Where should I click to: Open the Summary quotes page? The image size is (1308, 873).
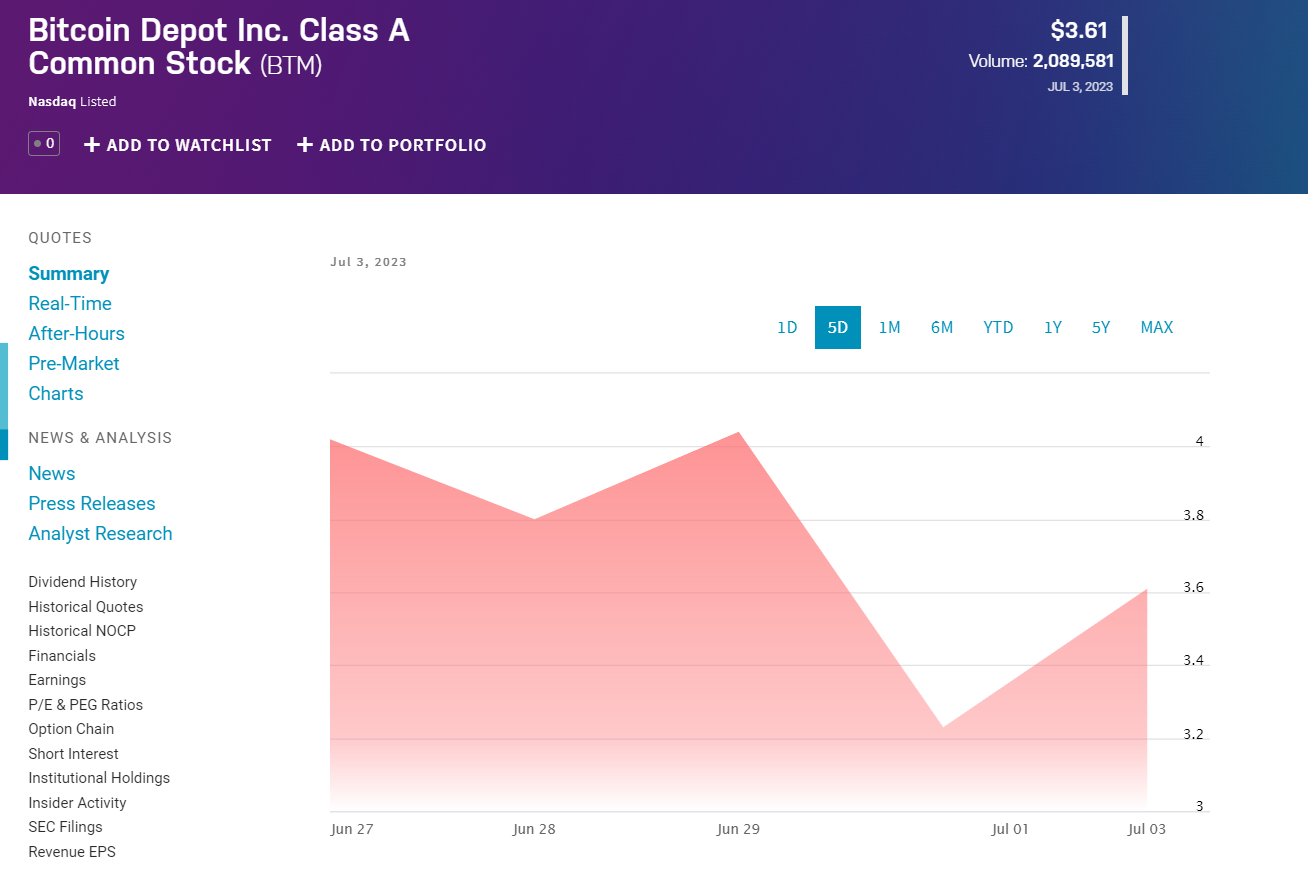[x=69, y=274]
